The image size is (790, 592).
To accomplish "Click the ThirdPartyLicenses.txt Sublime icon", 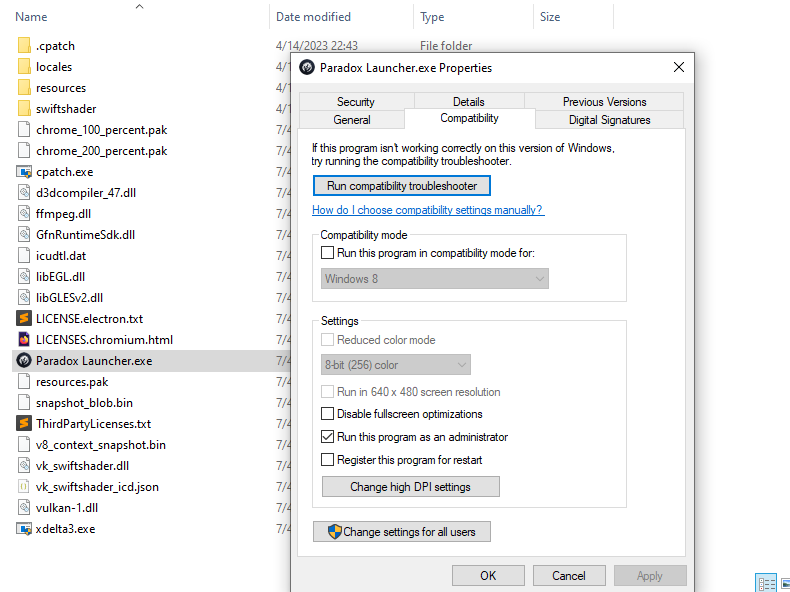I will 24,424.
